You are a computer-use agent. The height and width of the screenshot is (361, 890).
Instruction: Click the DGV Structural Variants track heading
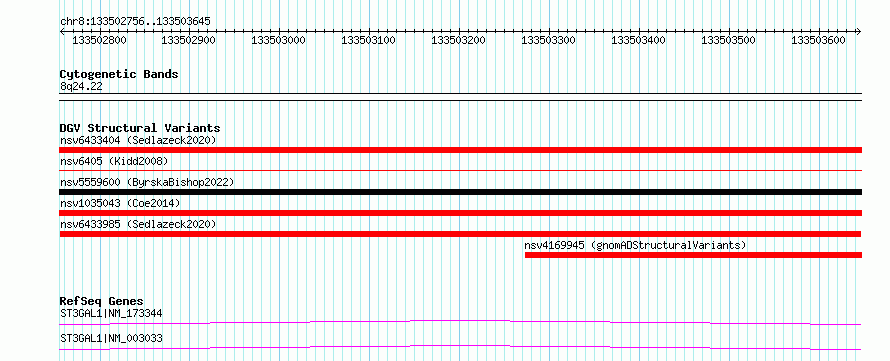click(140, 128)
